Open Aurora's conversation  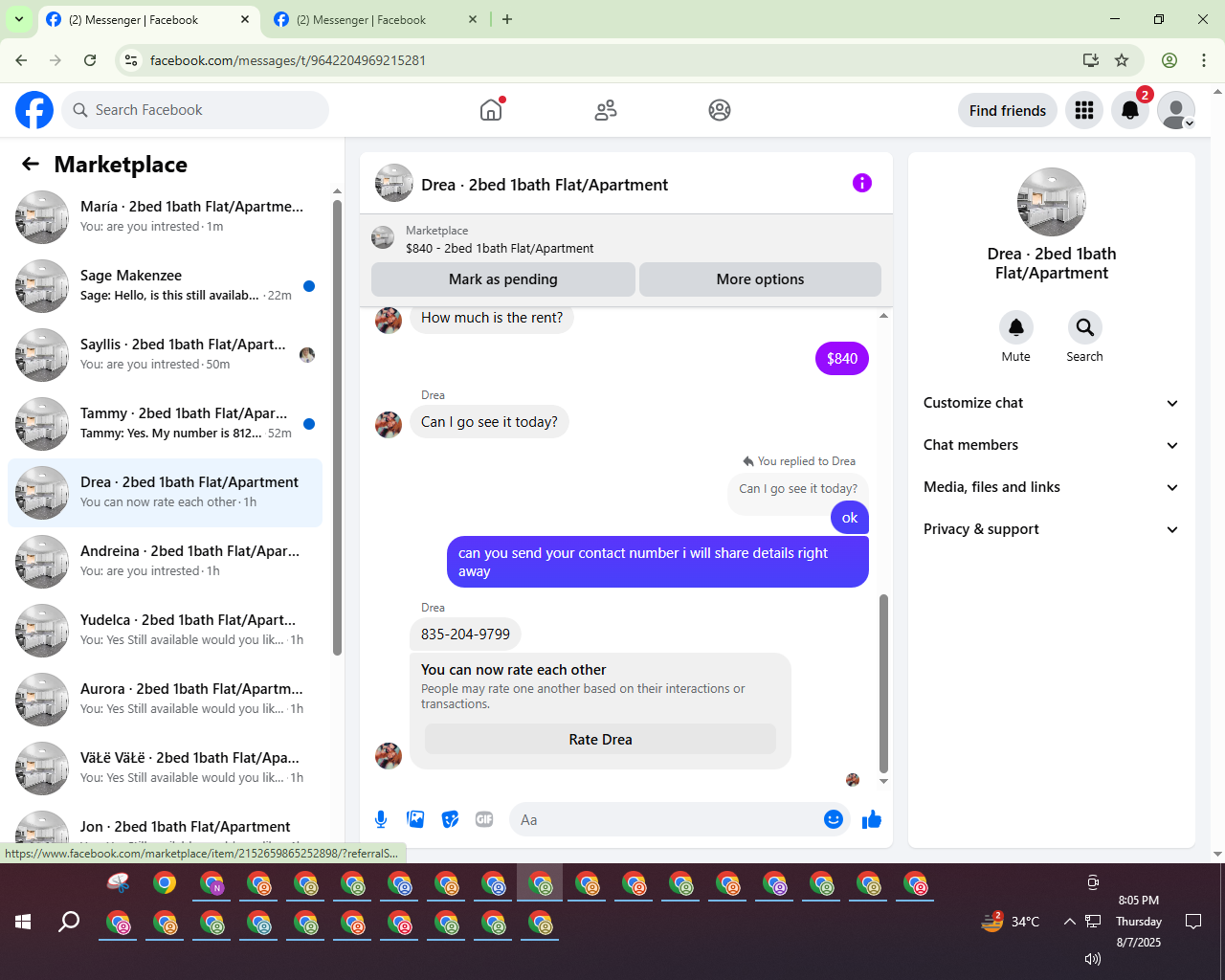[166, 700]
